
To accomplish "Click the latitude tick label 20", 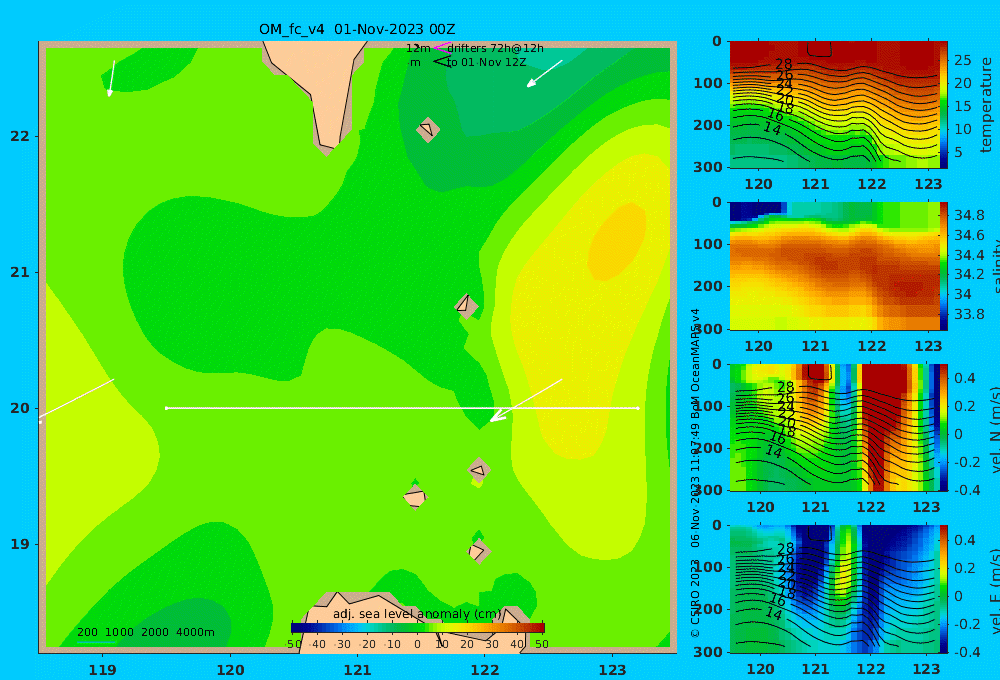I will [20, 408].
